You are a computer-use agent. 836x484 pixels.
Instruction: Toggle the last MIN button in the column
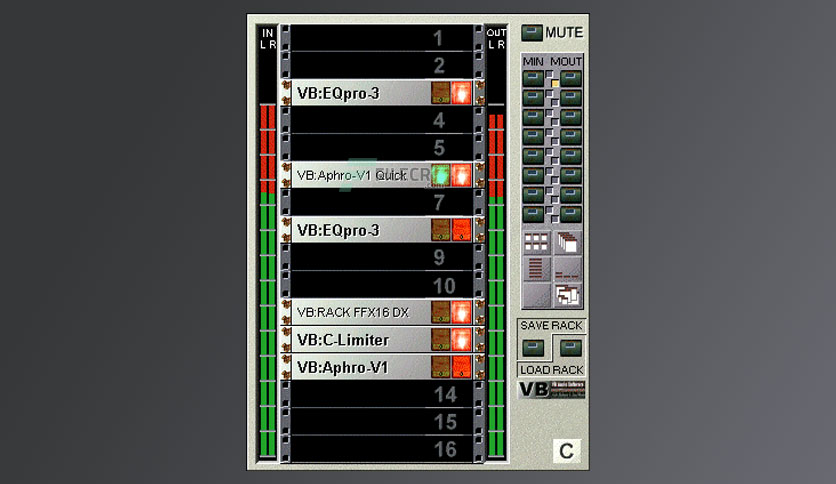point(533,214)
